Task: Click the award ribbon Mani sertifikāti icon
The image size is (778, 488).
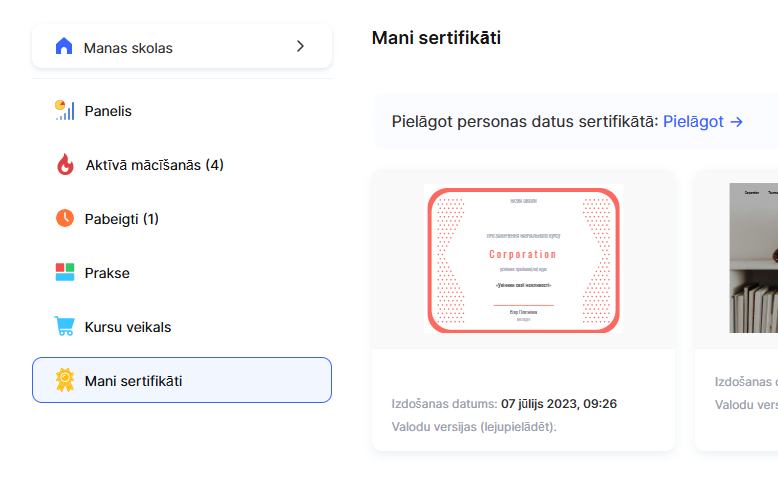Action: coord(65,381)
